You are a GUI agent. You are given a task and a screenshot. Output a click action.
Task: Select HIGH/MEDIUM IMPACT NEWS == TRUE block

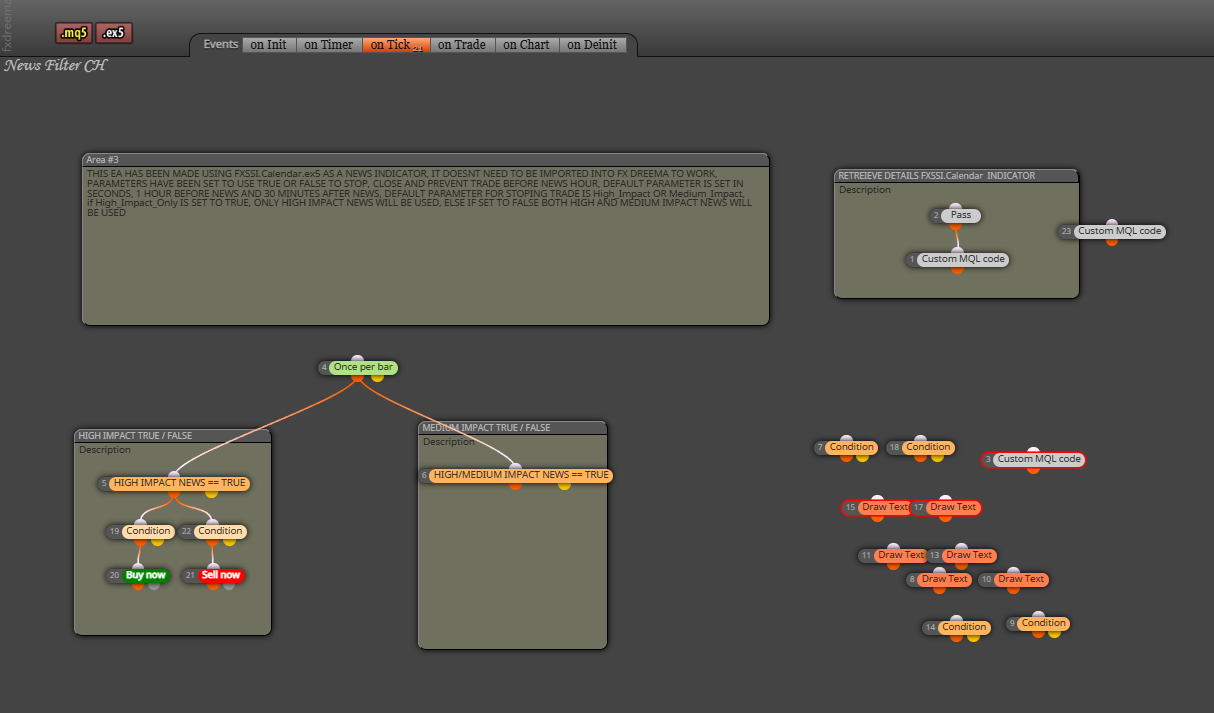[x=521, y=475]
